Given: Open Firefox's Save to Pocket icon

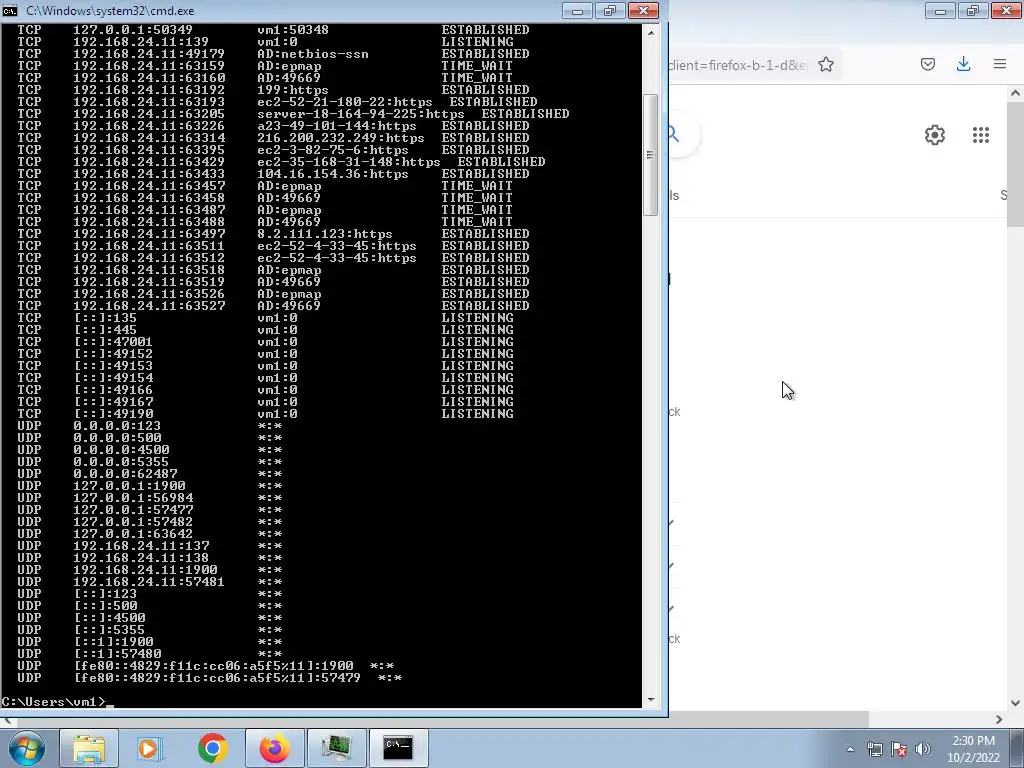Looking at the screenshot, I should click(x=928, y=64).
